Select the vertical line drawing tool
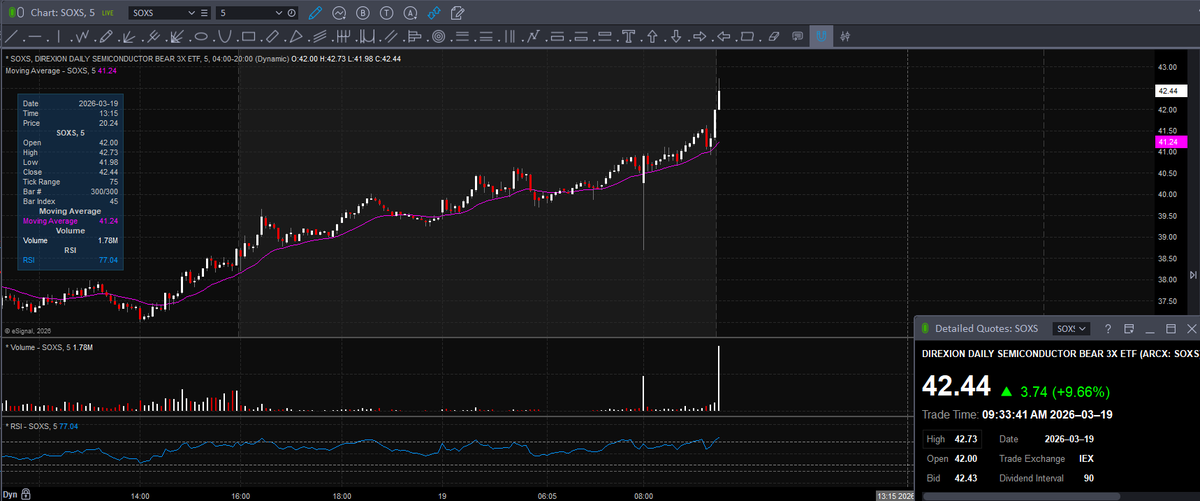Screen dimensions: 1200x501 [x=59, y=37]
